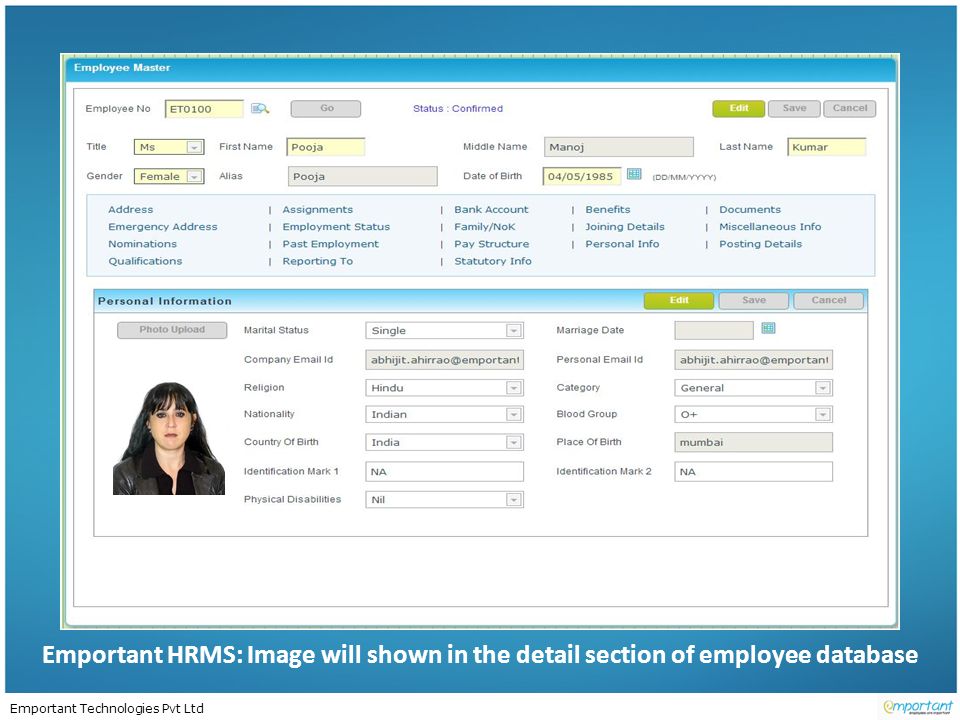Expand the Category dropdown showing General
This screenshot has height=720, width=960.
point(823,388)
